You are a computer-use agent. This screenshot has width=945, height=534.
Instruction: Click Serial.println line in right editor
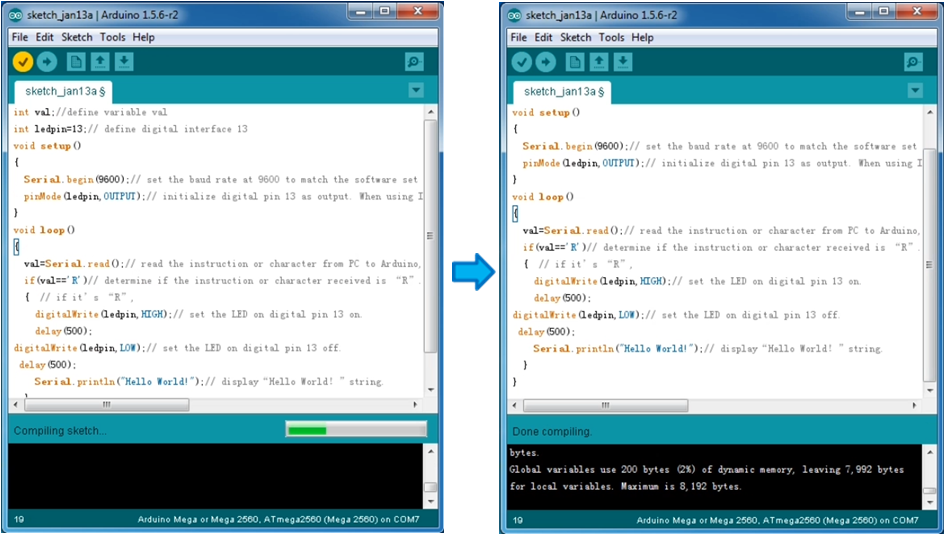click(x=708, y=348)
